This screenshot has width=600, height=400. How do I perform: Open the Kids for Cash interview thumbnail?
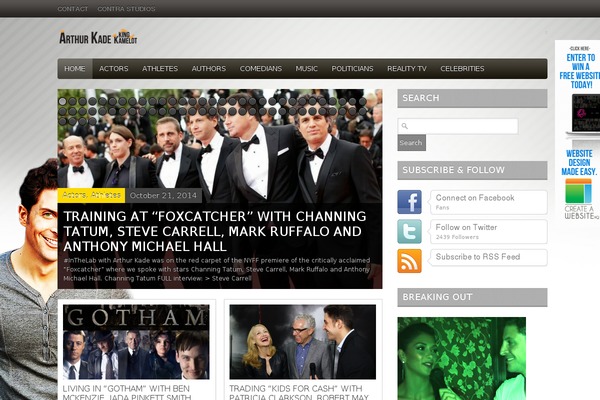point(303,342)
